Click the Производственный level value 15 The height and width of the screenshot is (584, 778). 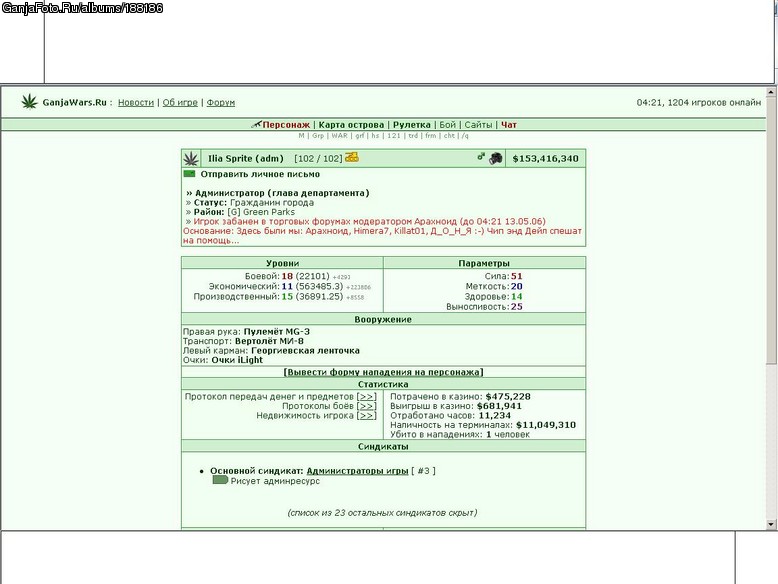(287, 296)
